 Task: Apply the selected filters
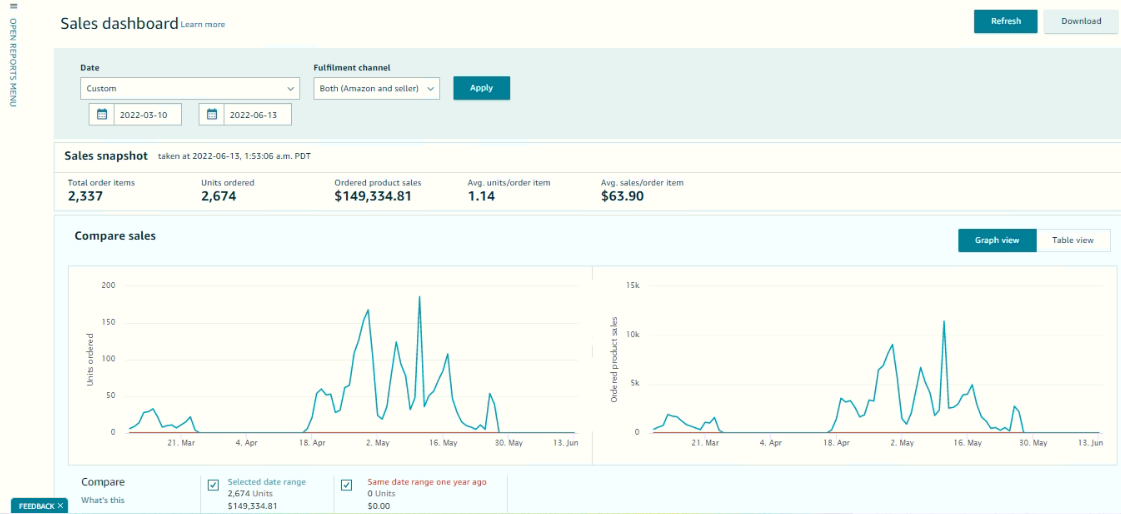(482, 88)
